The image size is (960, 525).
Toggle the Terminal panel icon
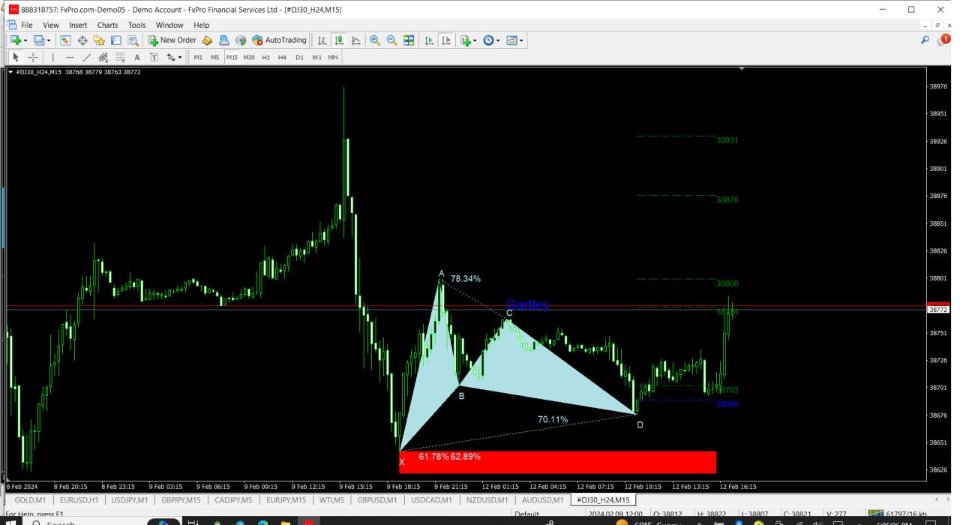[116, 40]
